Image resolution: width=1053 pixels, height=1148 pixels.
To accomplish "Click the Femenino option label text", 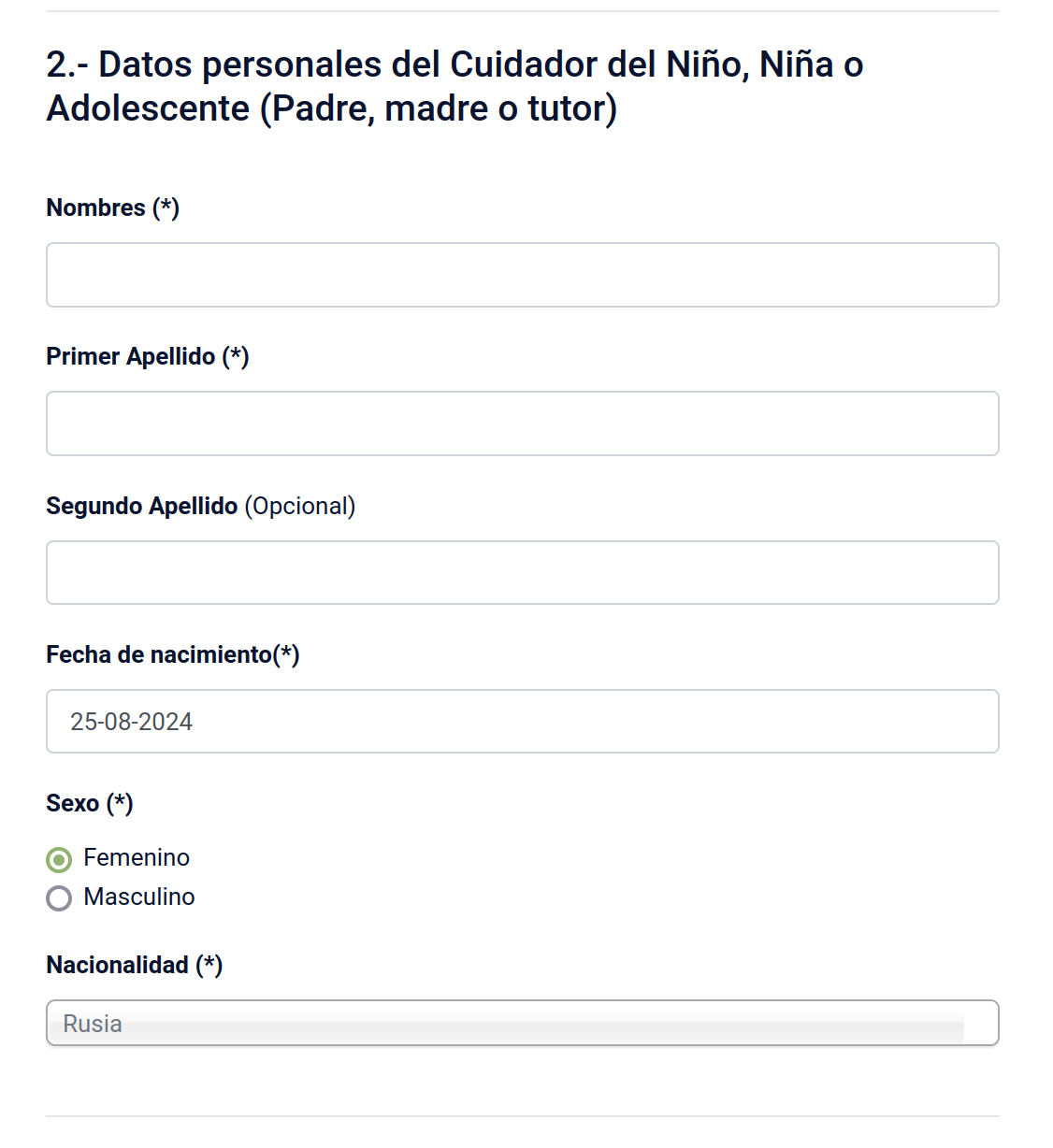I will point(137,857).
